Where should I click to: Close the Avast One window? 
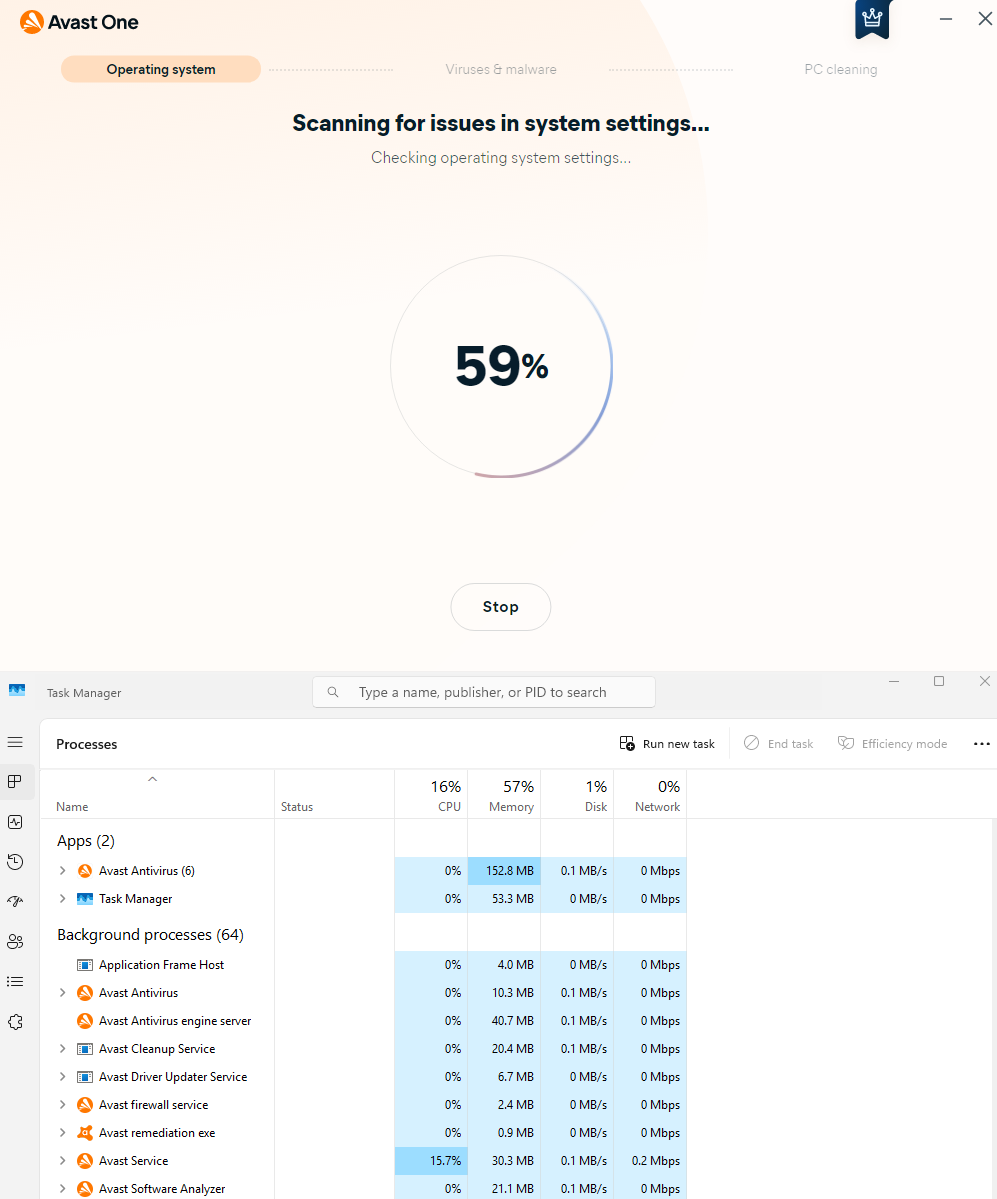pyautogui.click(x=985, y=19)
